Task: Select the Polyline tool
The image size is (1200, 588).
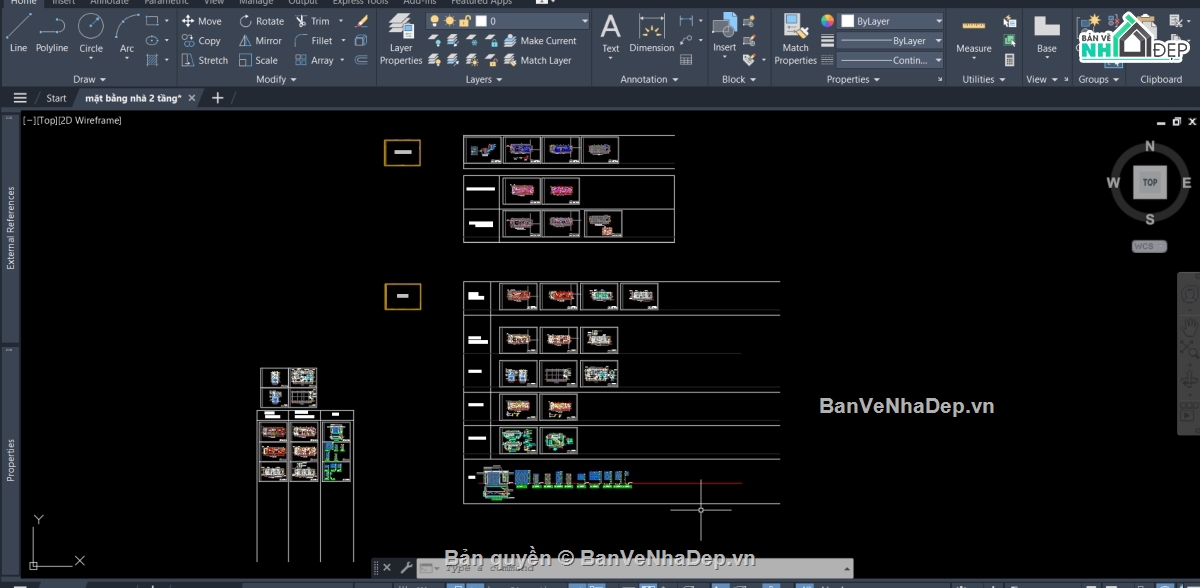Action: click(52, 33)
